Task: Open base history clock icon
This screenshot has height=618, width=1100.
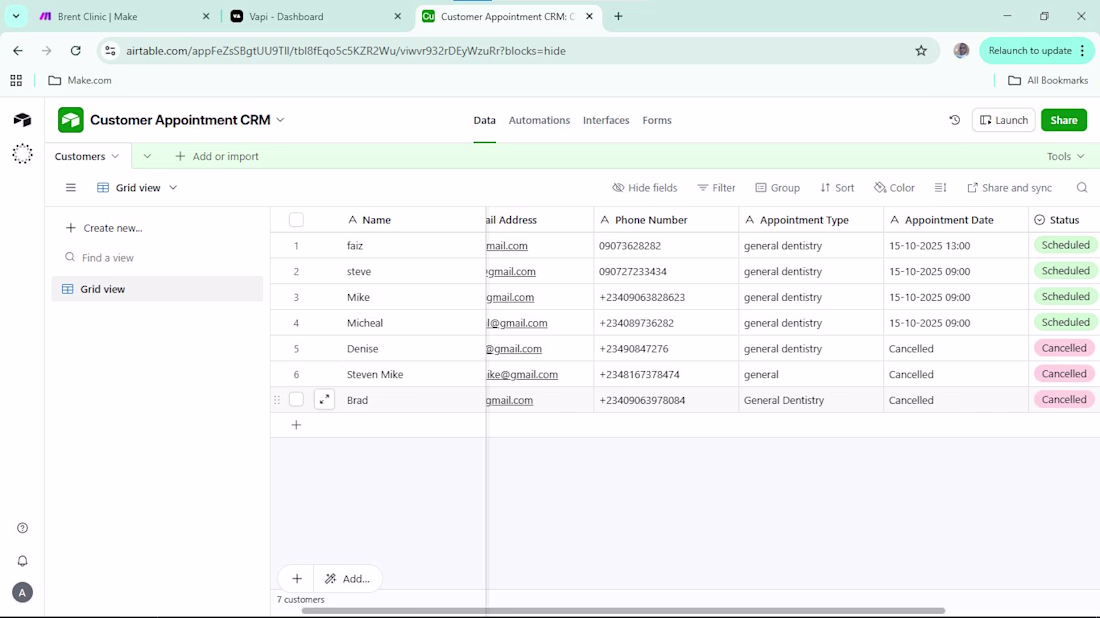Action: [x=955, y=120]
